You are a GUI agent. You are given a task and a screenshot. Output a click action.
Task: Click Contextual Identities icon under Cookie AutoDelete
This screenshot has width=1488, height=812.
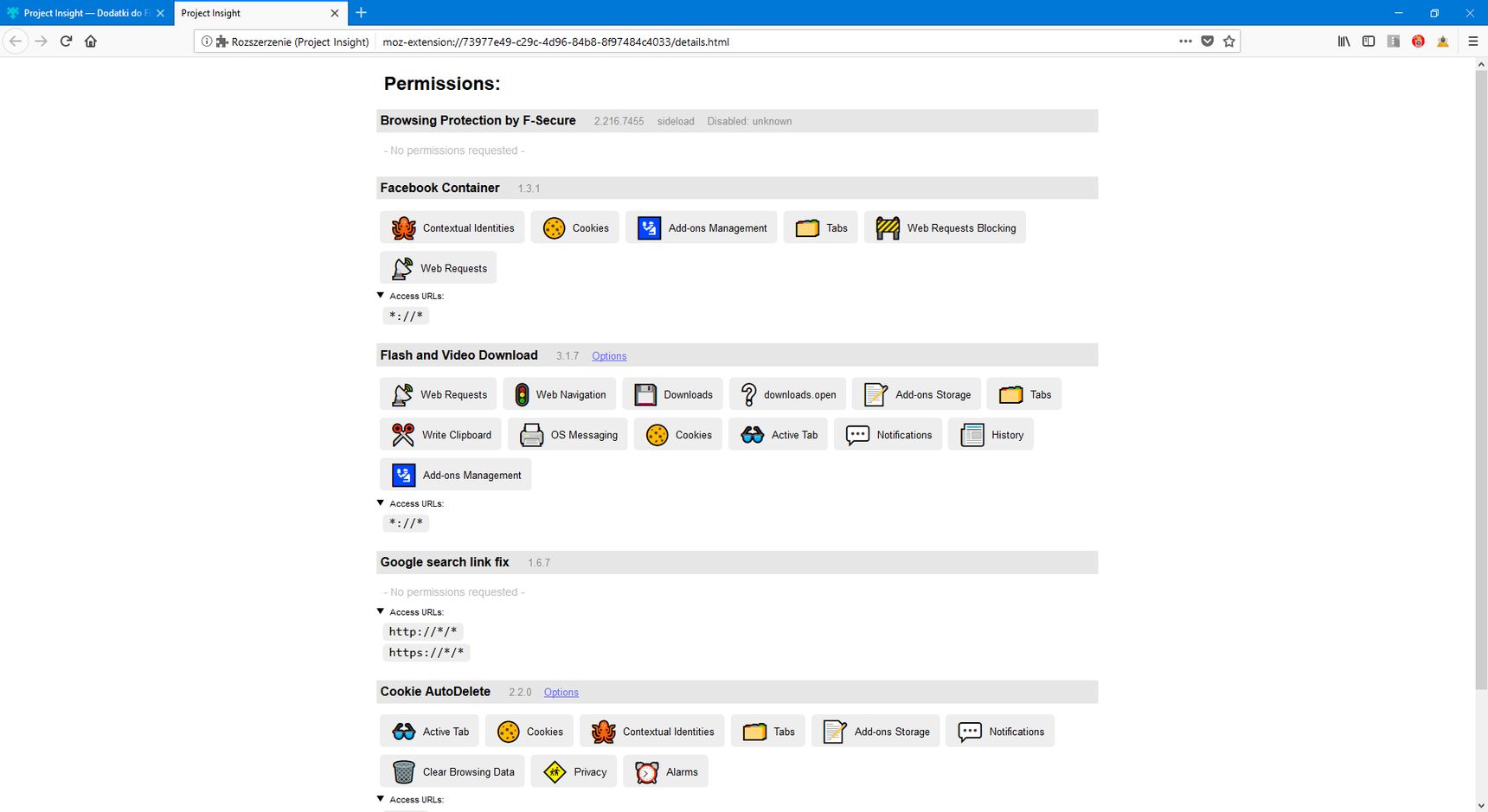click(x=603, y=732)
